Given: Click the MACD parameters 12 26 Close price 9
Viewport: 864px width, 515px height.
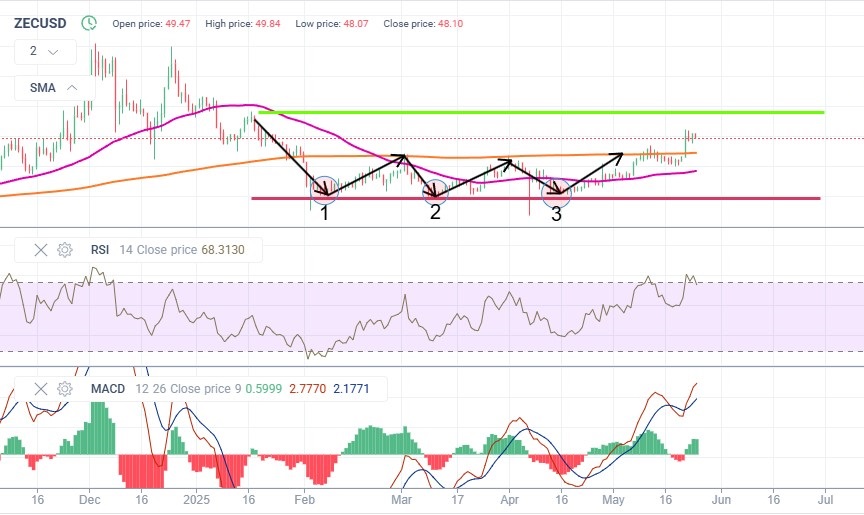Looking at the screenshot, I should pyautogui.click(x=188, y=389).
